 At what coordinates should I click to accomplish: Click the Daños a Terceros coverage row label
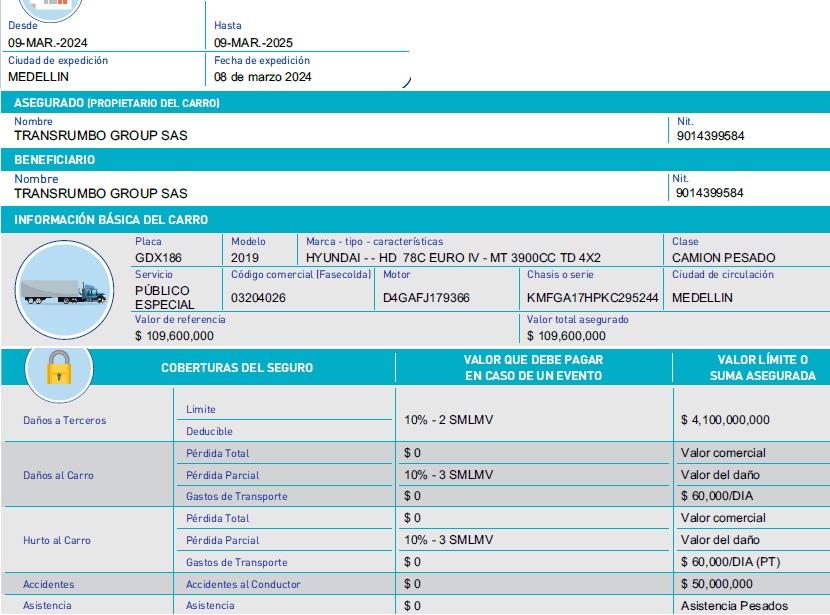(64, 421)
